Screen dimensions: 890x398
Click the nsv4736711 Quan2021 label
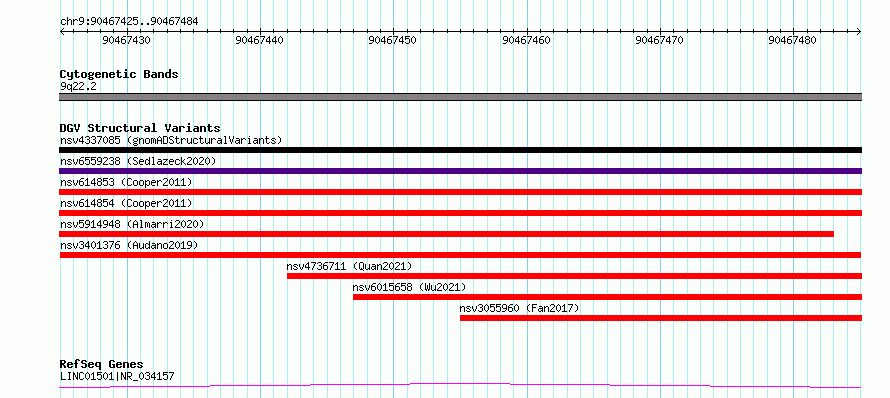349,266
